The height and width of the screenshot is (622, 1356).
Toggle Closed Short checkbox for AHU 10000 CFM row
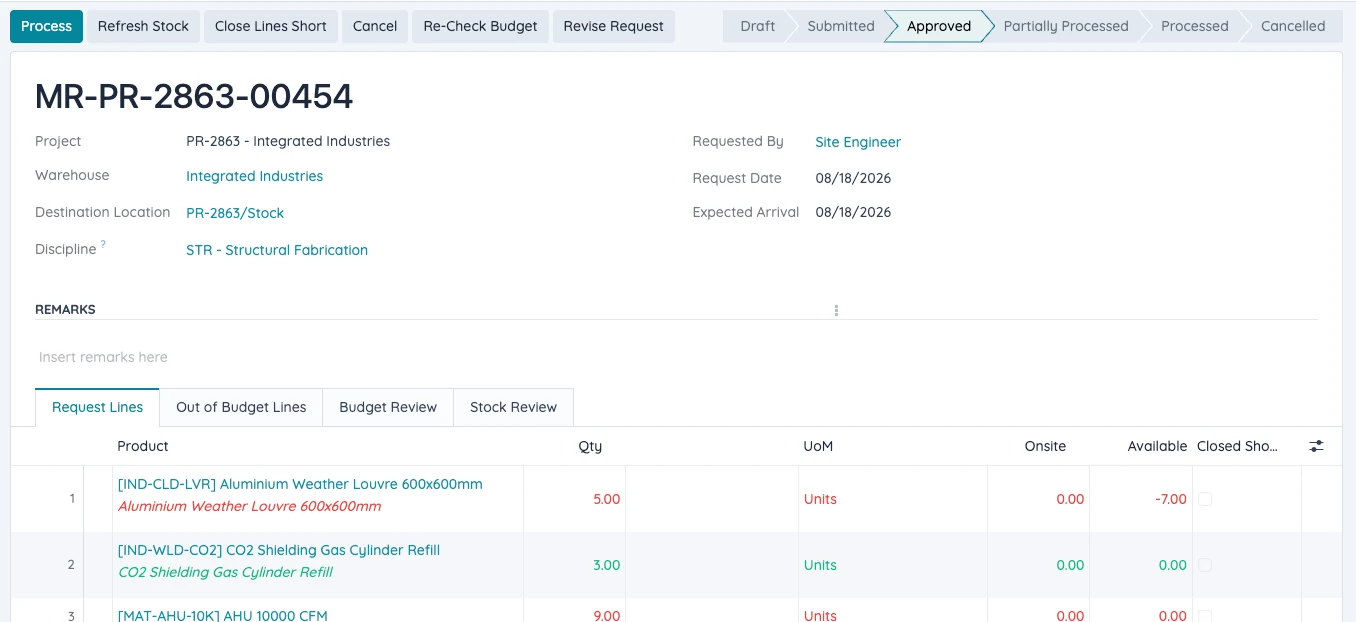(1205, 616)
